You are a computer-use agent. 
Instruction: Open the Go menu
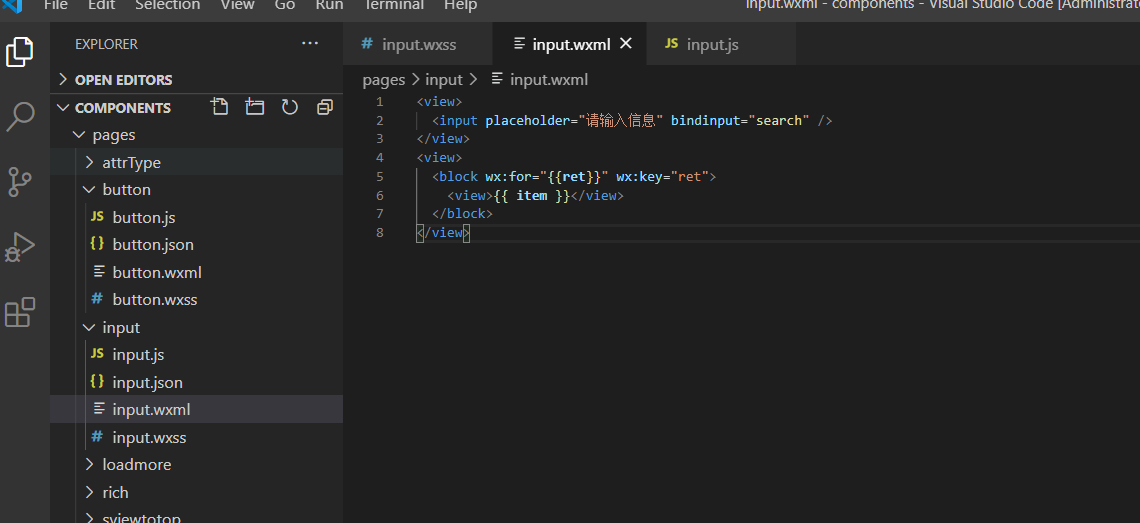[x=285, y=6]
